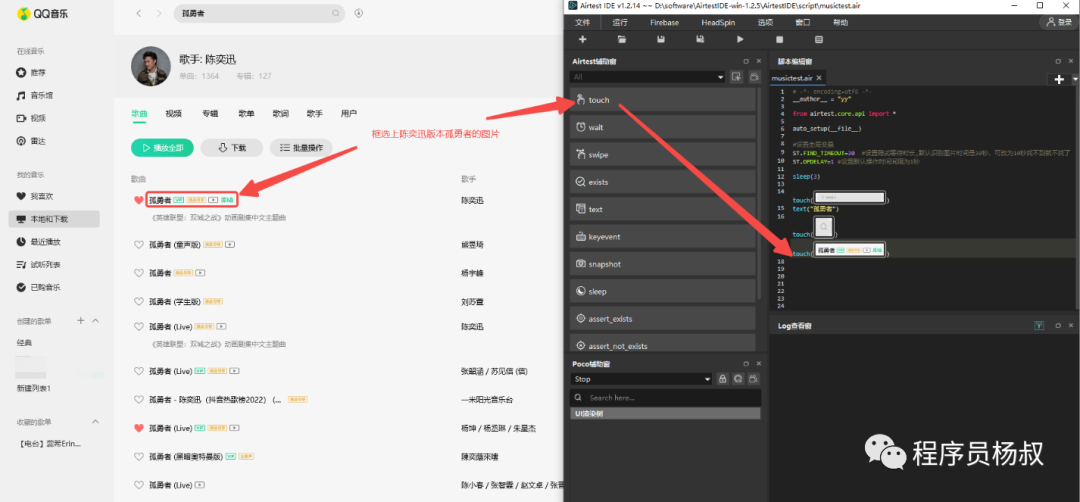Go back in QQ Music navigation

pyautogui.click(x=138, y=13)
